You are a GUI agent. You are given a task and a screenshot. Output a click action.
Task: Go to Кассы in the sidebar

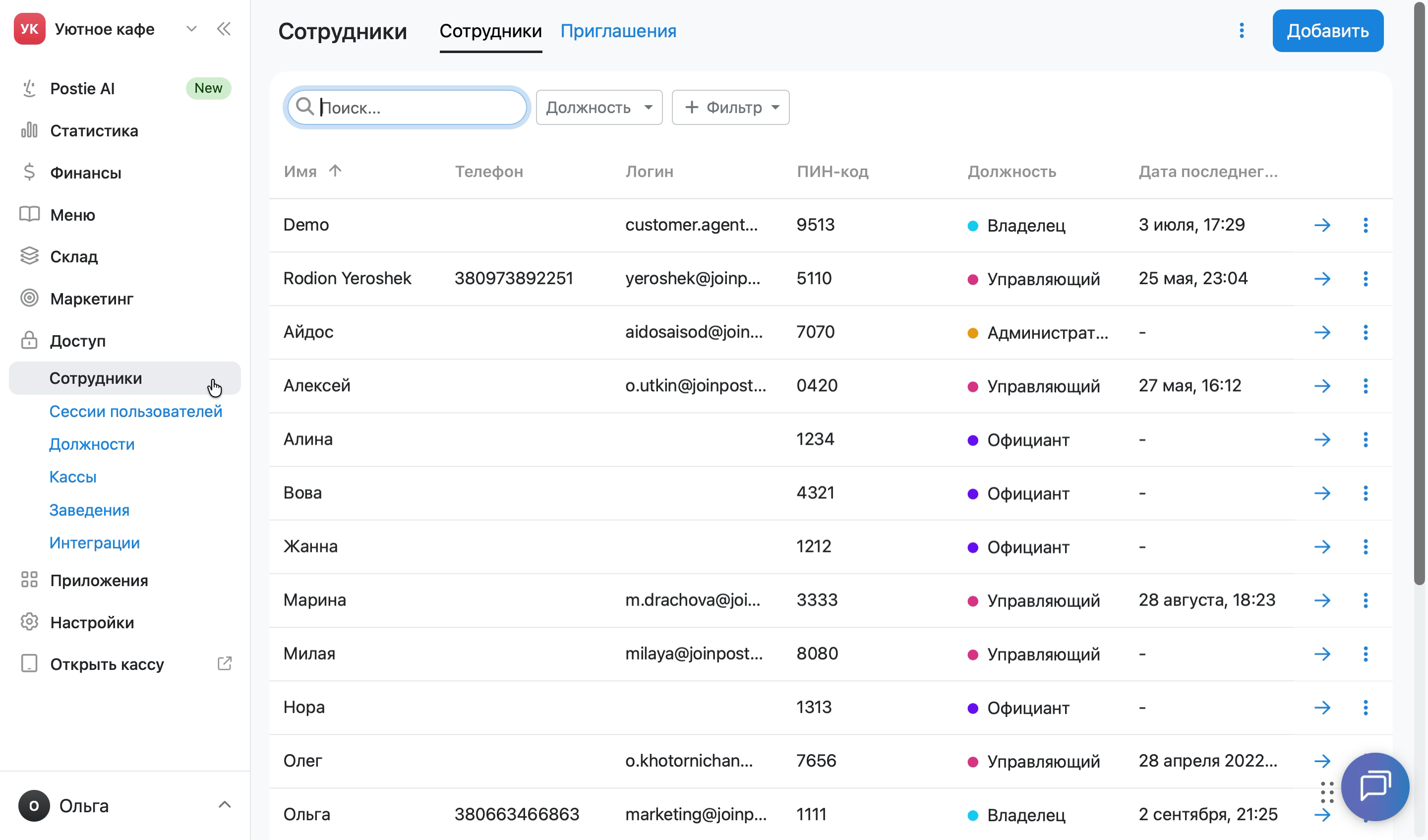click(x=72, y=477)
